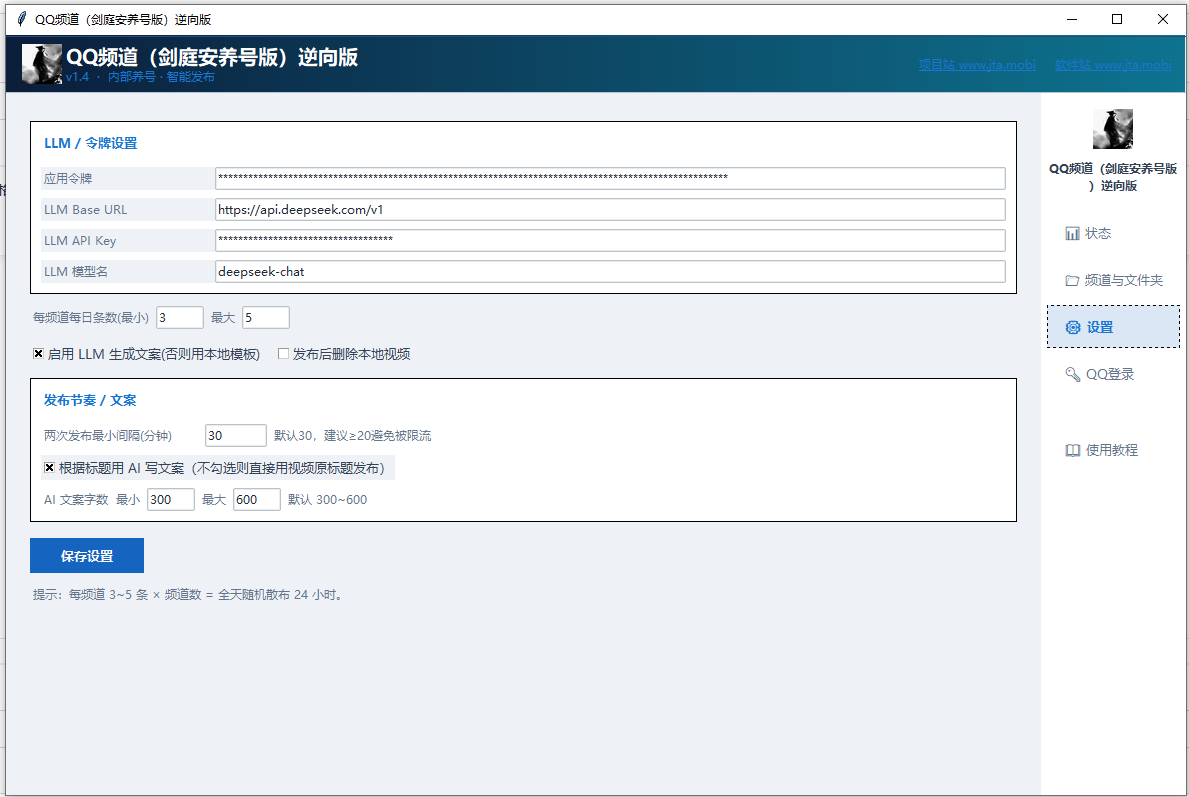Click the 两次发布最小间隔 field showing 30
This screenshot has height=797, width=1189.
(236, 435)
